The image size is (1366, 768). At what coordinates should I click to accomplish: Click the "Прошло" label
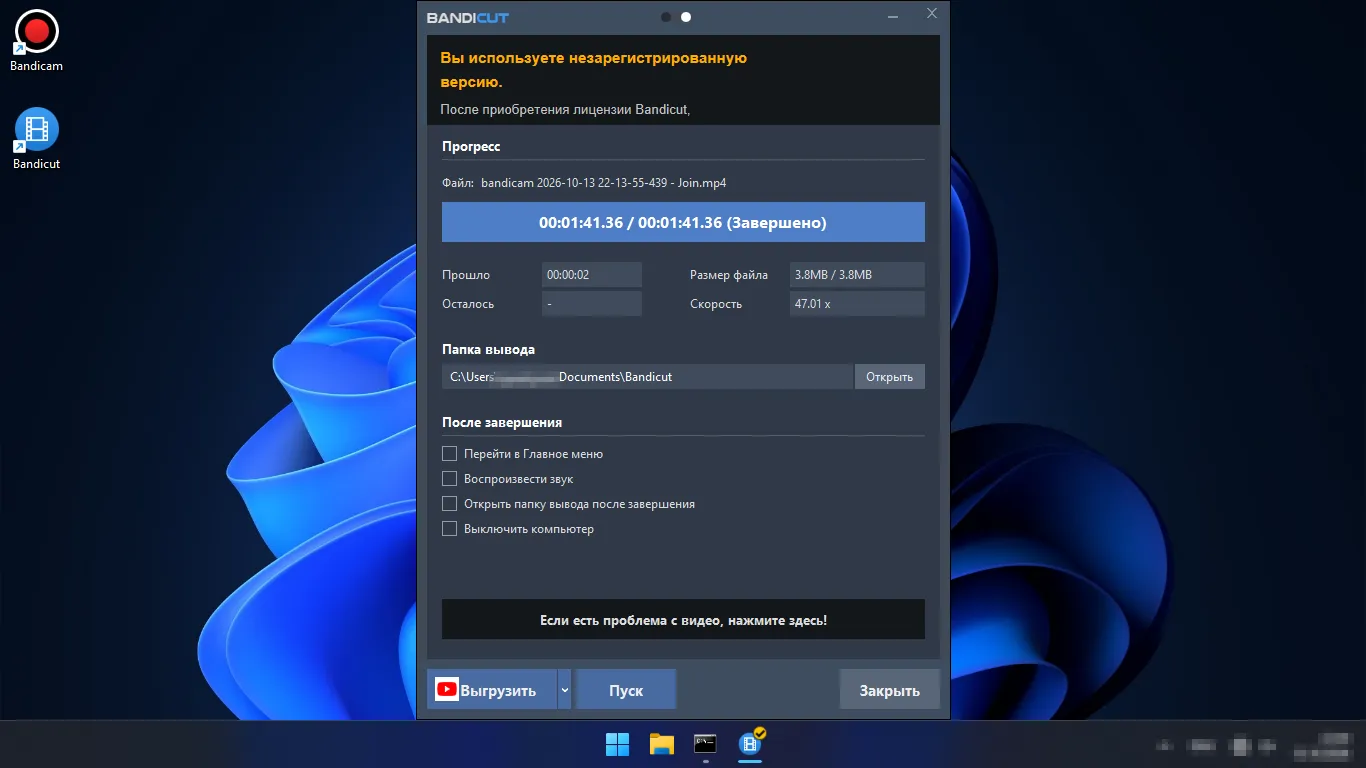point(466,275)
